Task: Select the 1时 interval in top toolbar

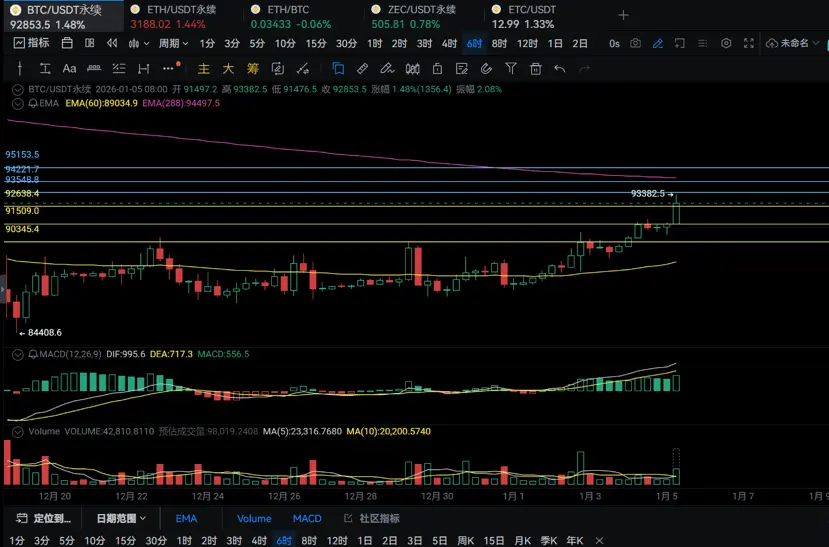Action: [x=374, y=43]
